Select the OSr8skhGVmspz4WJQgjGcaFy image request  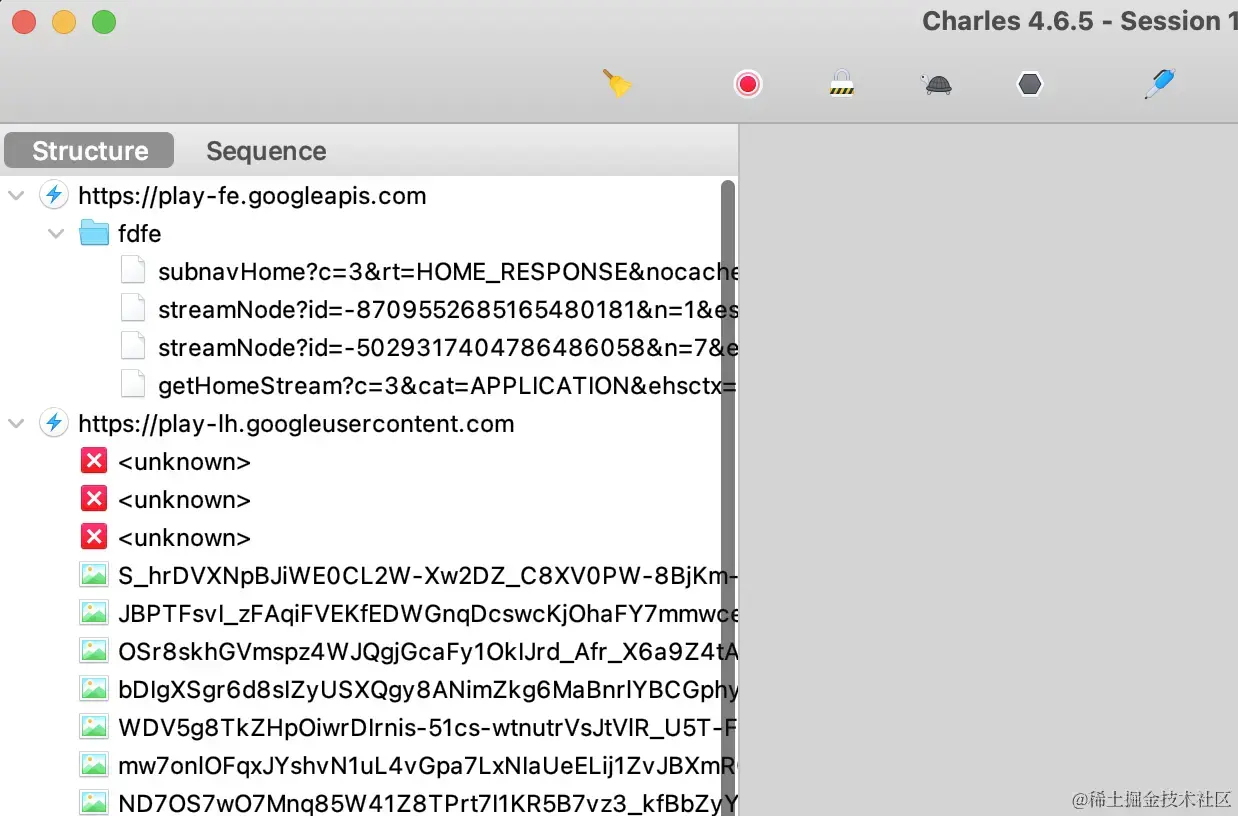(428, 652)
